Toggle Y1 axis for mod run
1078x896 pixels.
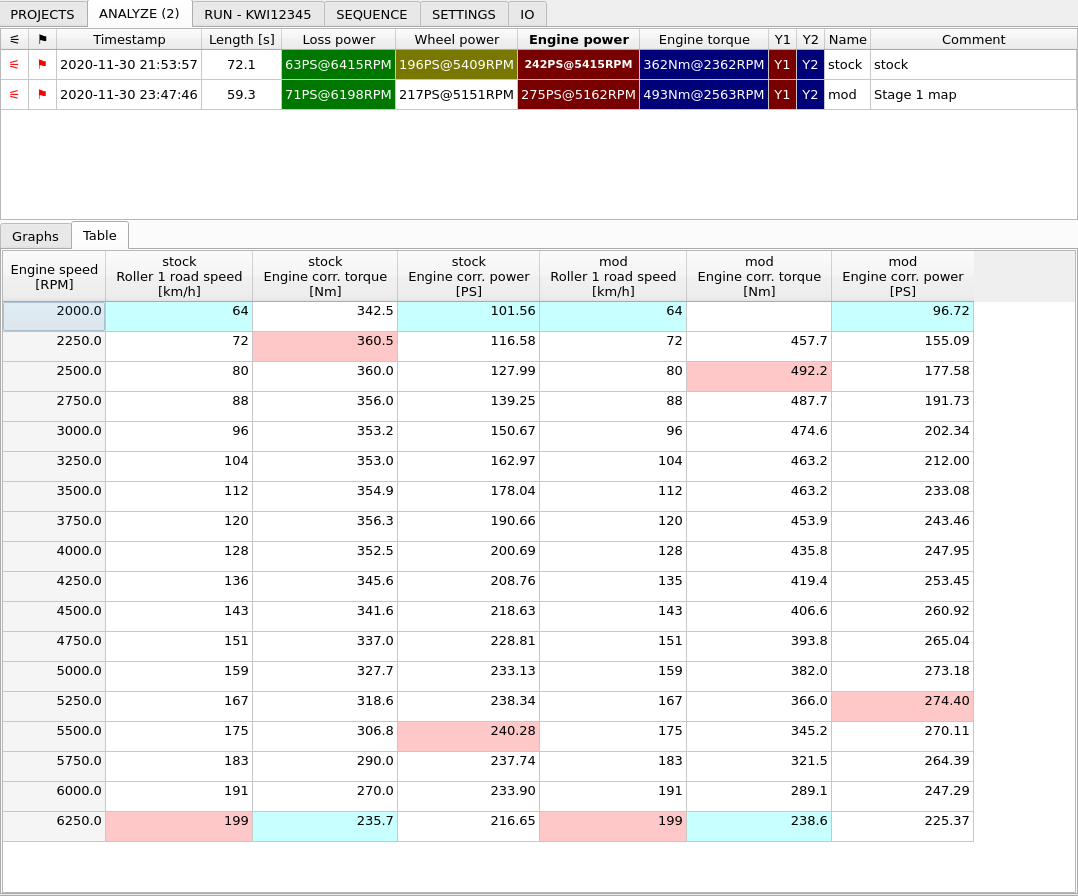[x=782, y=95]
